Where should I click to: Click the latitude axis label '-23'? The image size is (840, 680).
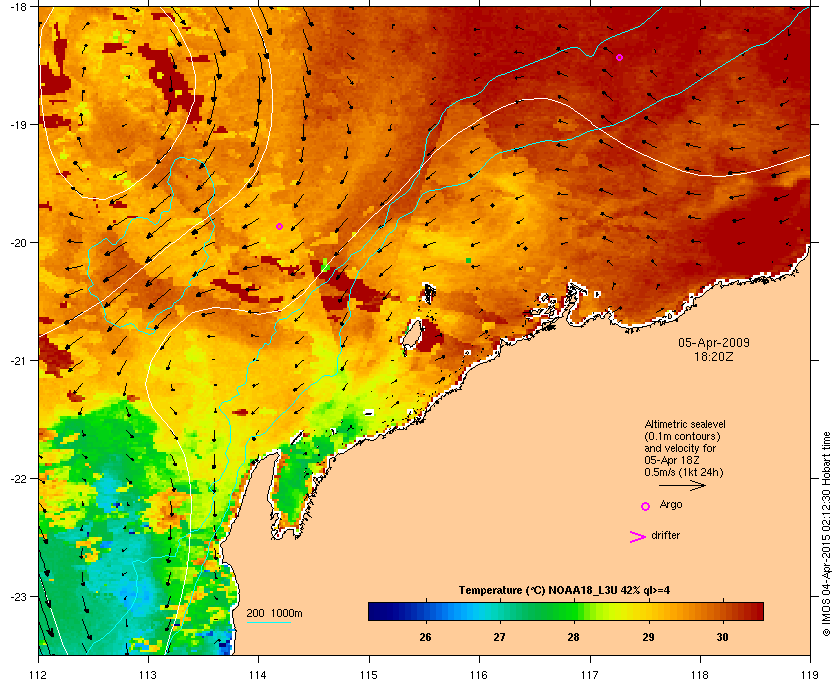click(18, 596)
